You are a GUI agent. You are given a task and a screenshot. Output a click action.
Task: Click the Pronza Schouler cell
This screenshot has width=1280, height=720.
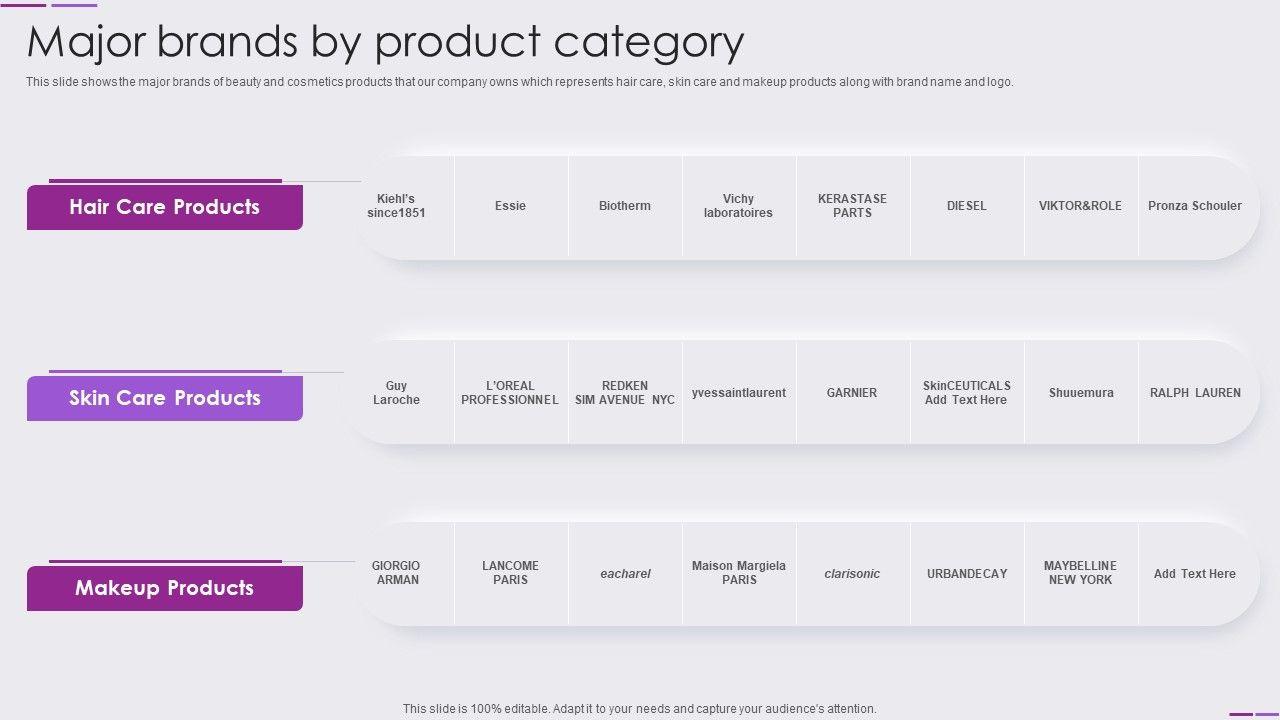tap(1194, 206)
